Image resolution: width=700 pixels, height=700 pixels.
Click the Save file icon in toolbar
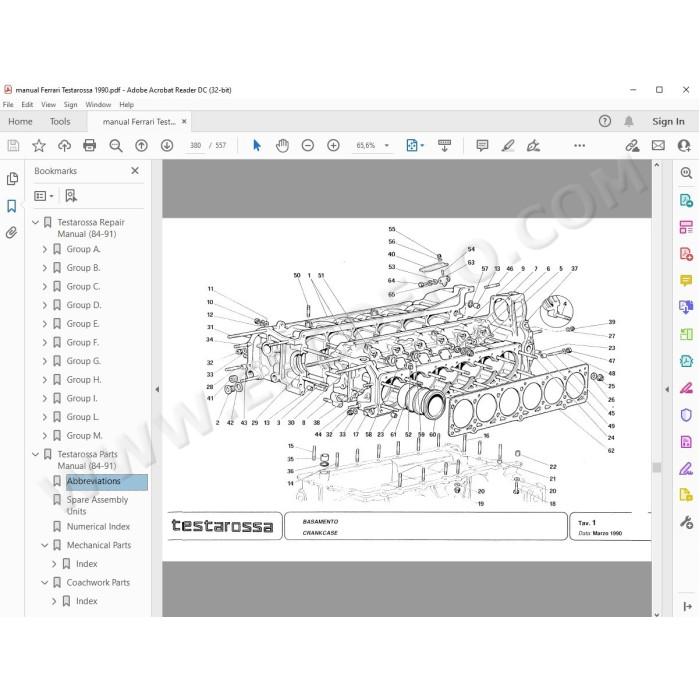pos(13,146)
